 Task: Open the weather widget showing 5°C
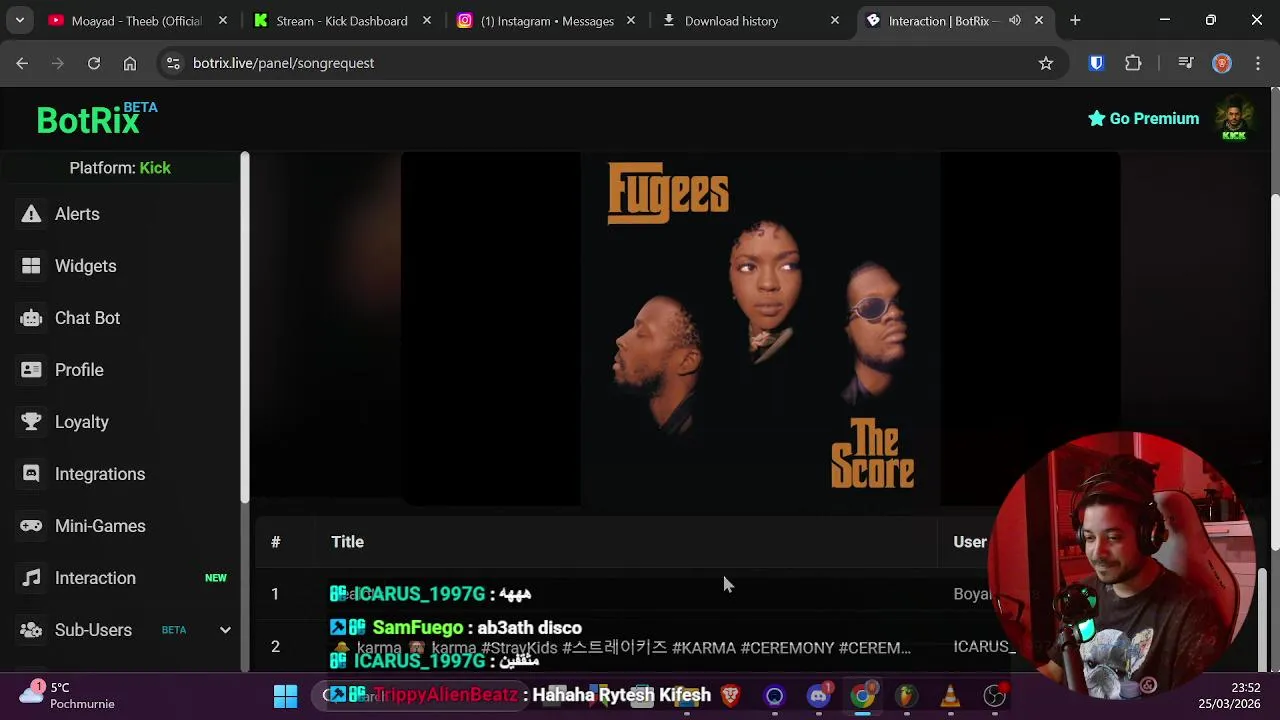pos(68,696)
